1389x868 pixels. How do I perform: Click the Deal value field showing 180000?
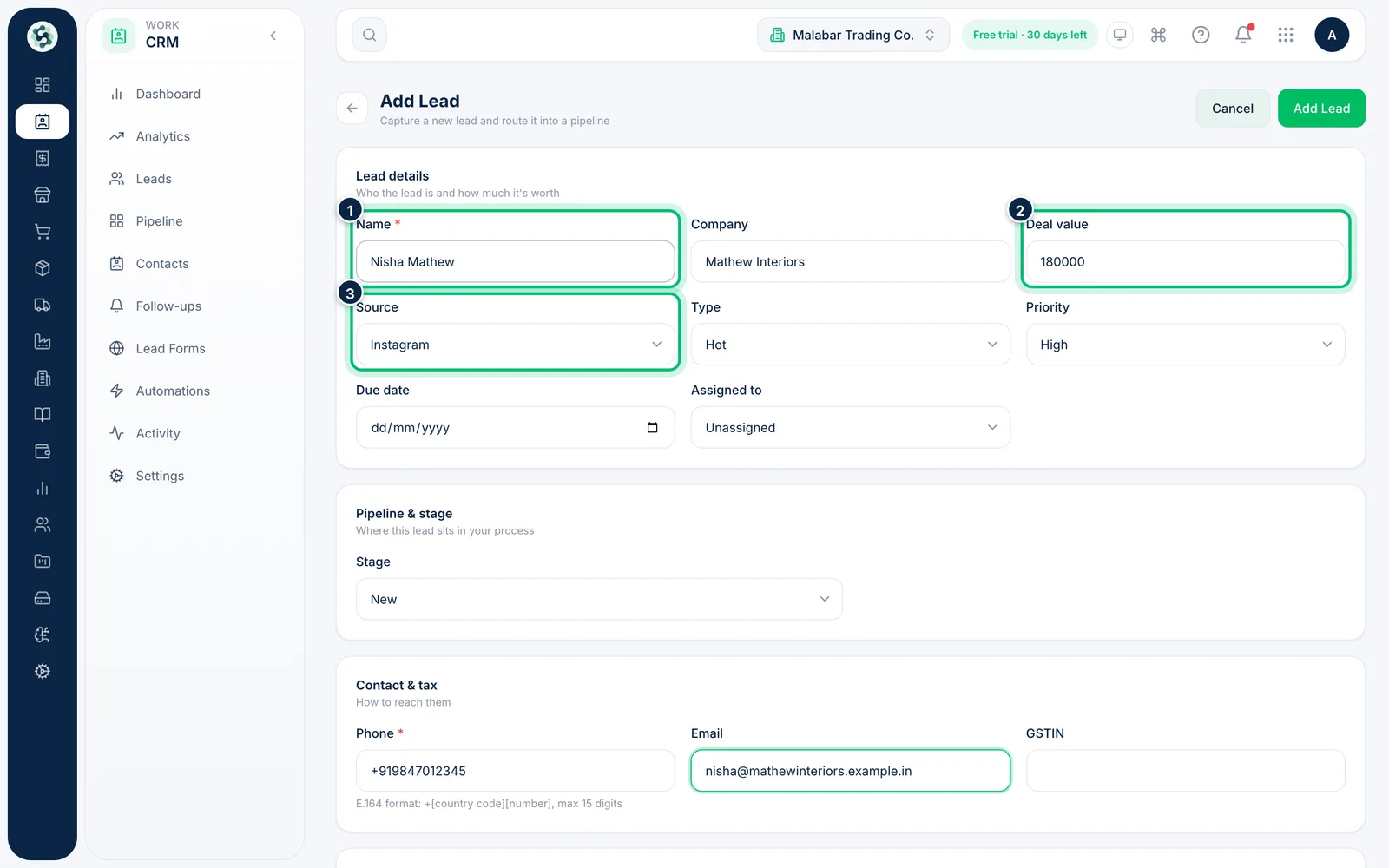(x=1186, y=261)
